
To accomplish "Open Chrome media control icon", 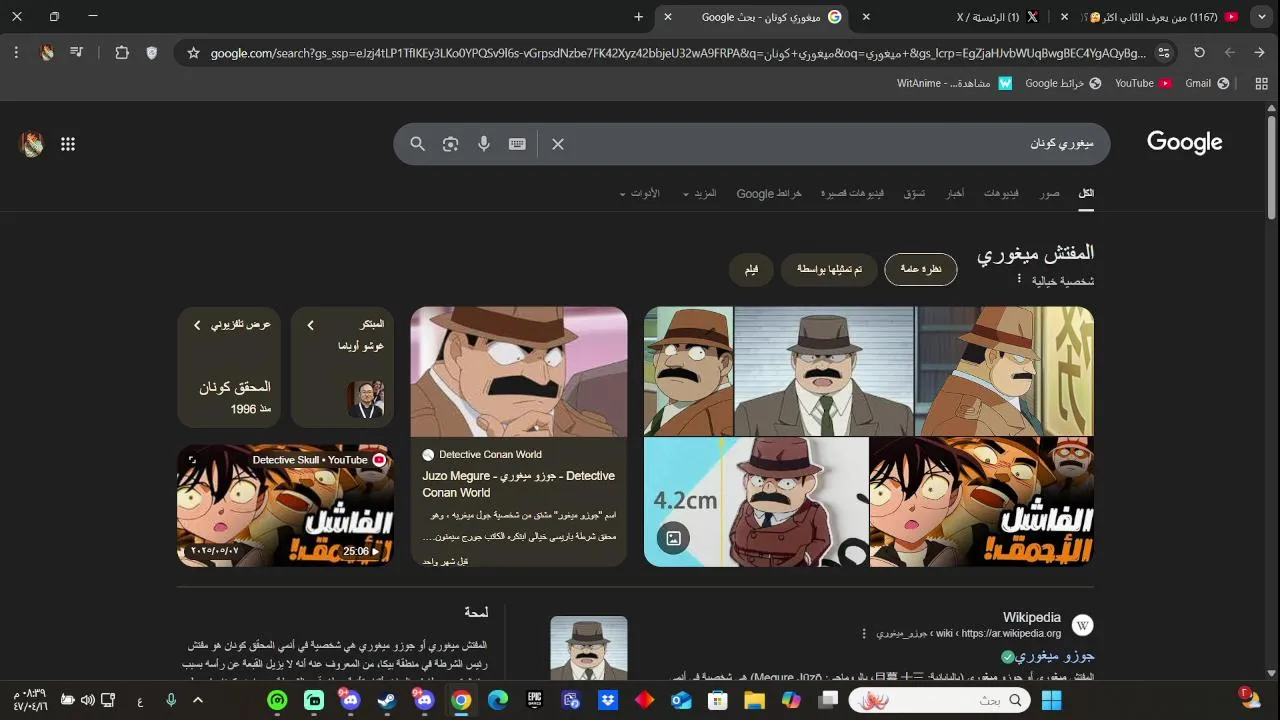I will [x=77, y=53].
